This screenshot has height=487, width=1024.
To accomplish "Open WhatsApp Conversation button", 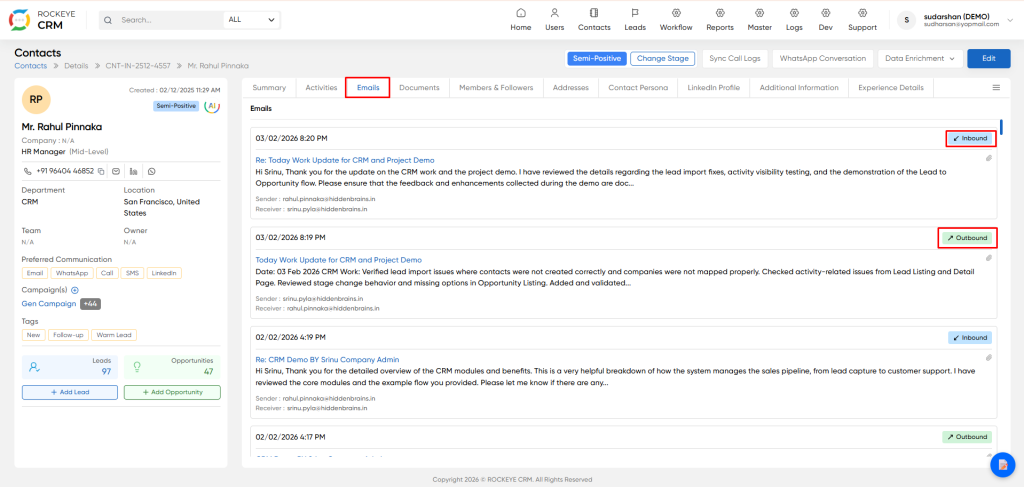I will pyautogui.click(x=822, y=58).
